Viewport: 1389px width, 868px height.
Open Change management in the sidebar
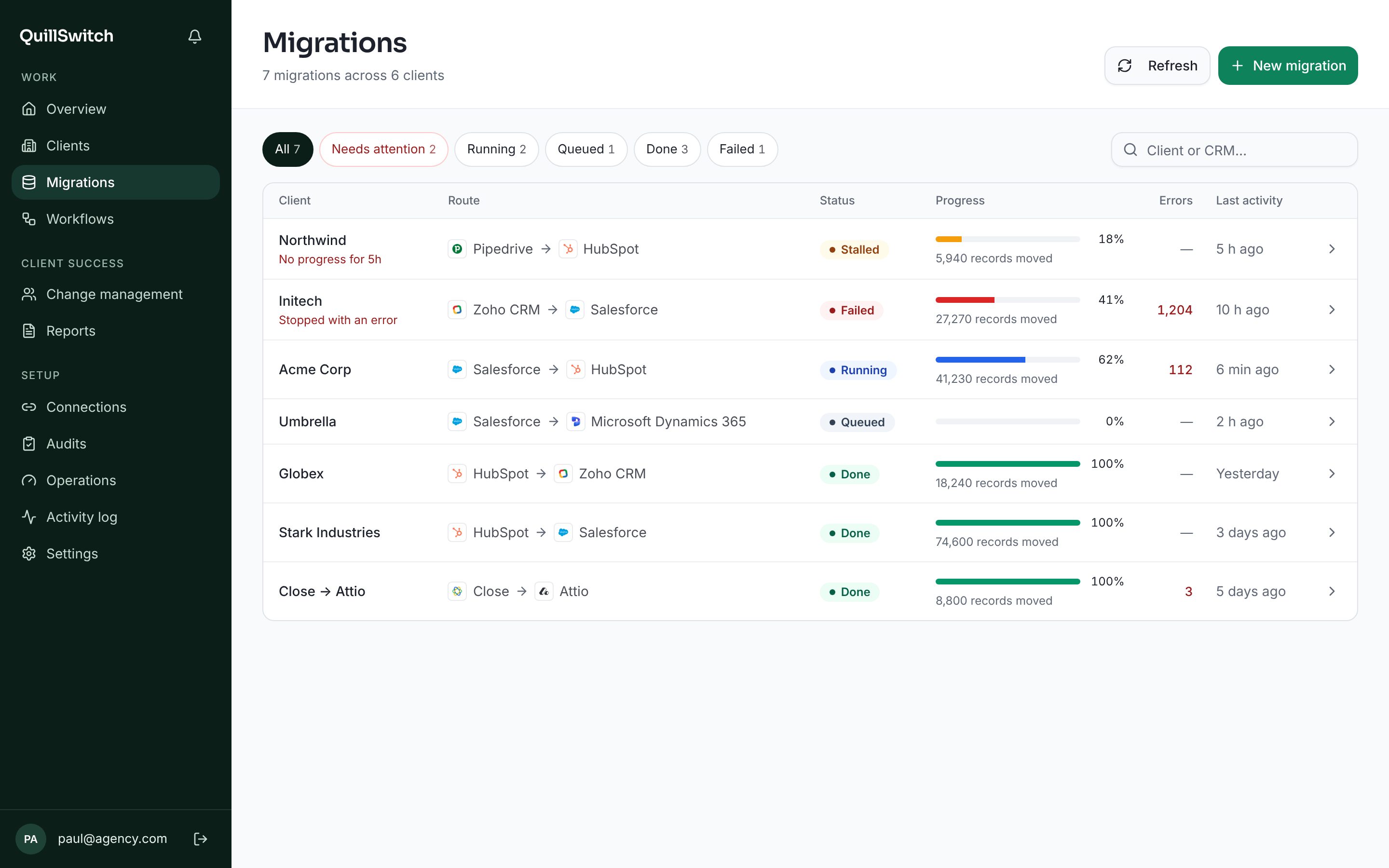pos(115,295)
